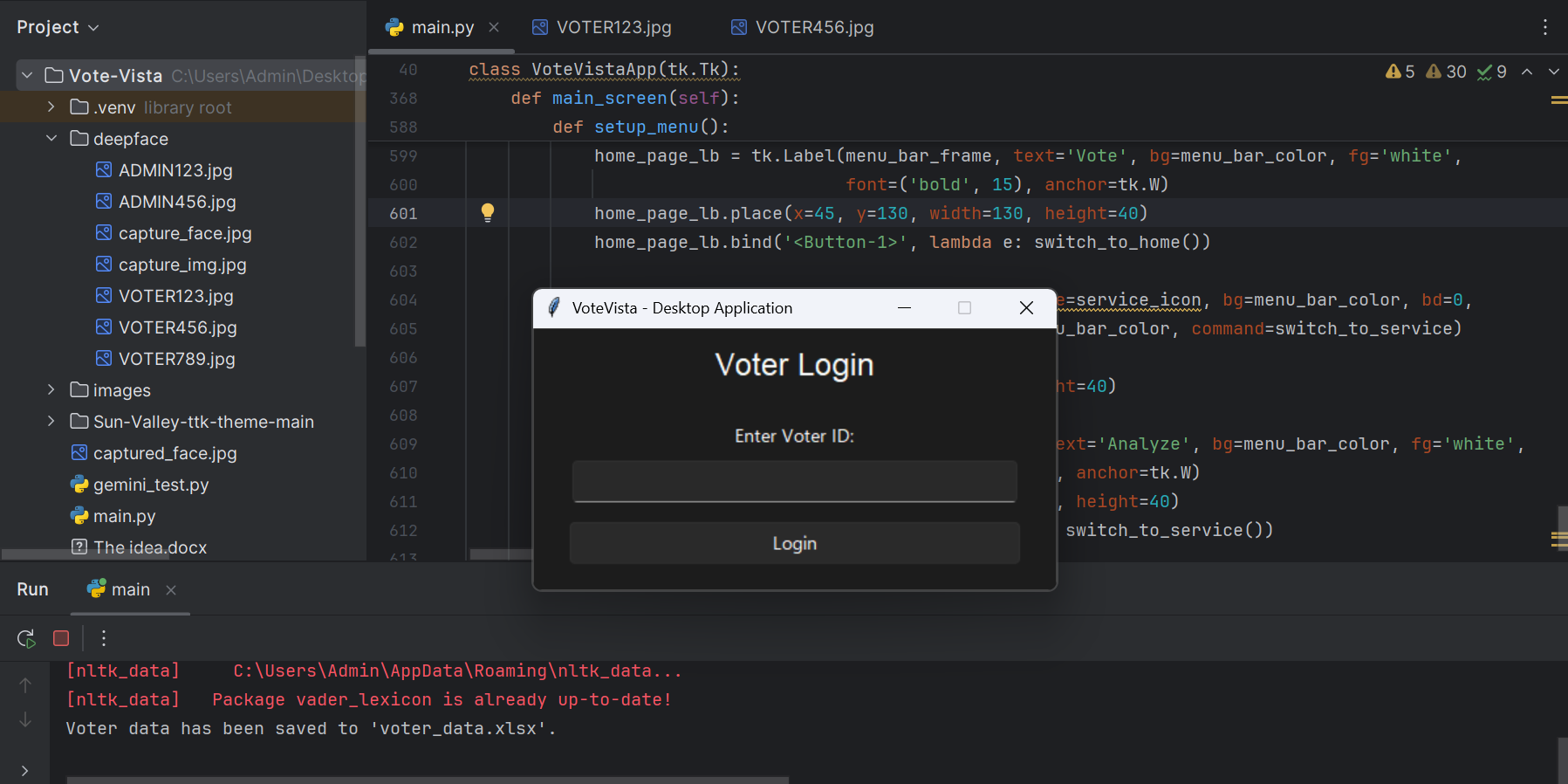The width and height of the screenshot is (1568, 784).
Task: Click the deepface folder icon
Action: point(79,139)
